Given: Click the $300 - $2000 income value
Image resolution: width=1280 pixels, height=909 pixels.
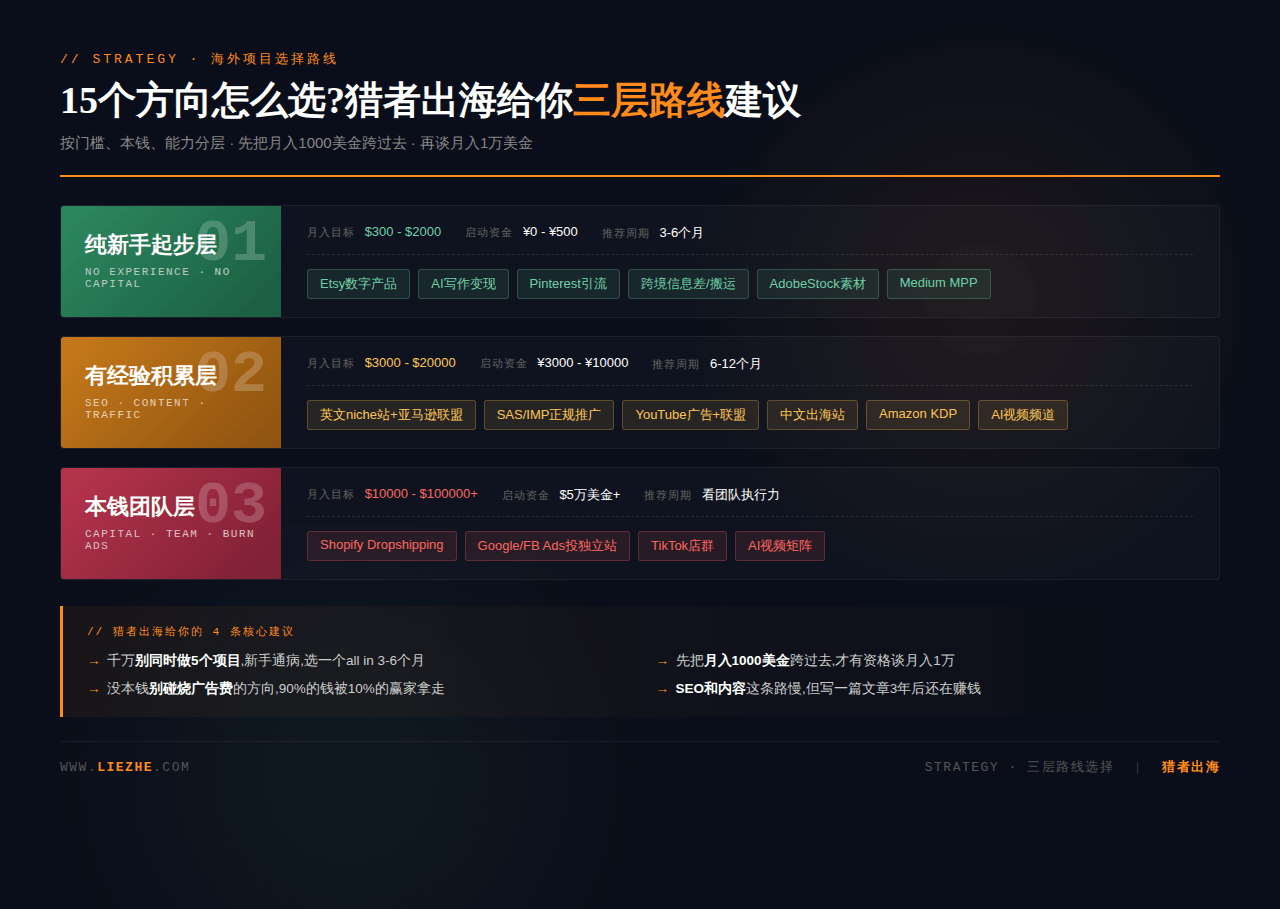Looking at the screenshot, I should point(403,232).
